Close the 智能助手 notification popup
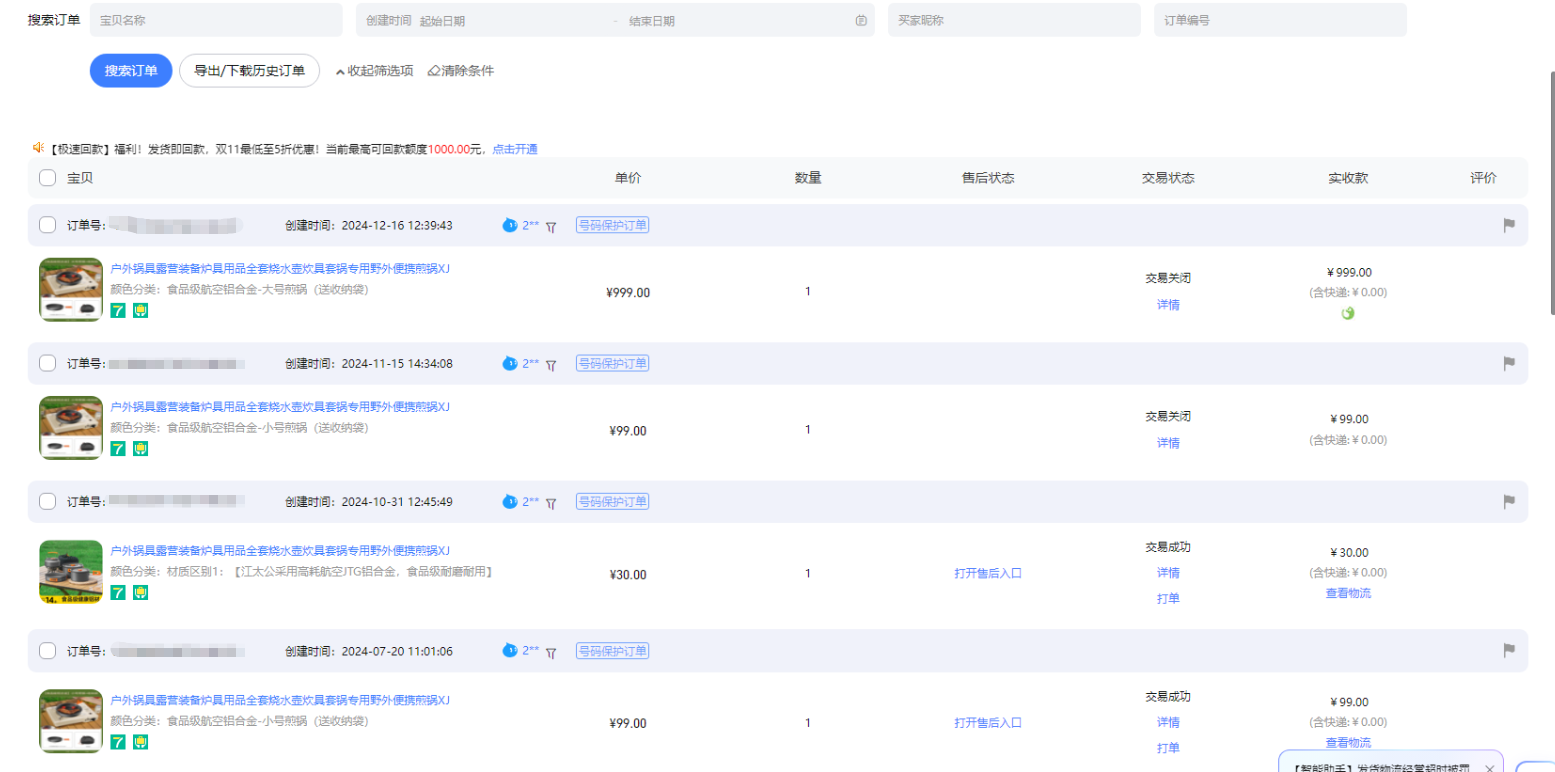The height and width of the screenshot is (772, 1555). coord(1489,768)
